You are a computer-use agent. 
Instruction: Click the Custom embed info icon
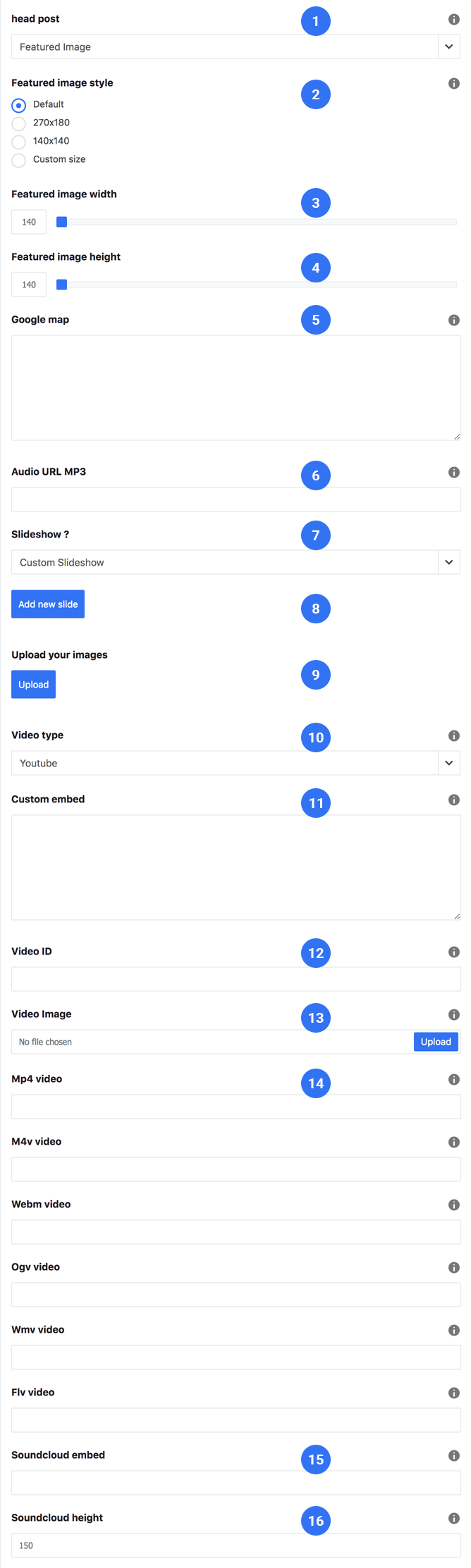[x=454, y=799]
